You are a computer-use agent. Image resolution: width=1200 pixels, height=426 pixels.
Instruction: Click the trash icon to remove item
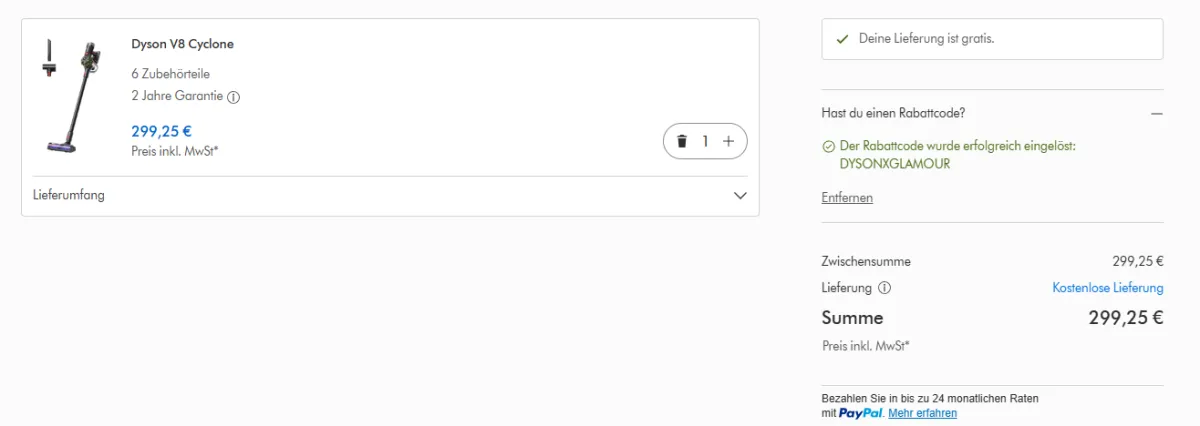tap(682, 141)
